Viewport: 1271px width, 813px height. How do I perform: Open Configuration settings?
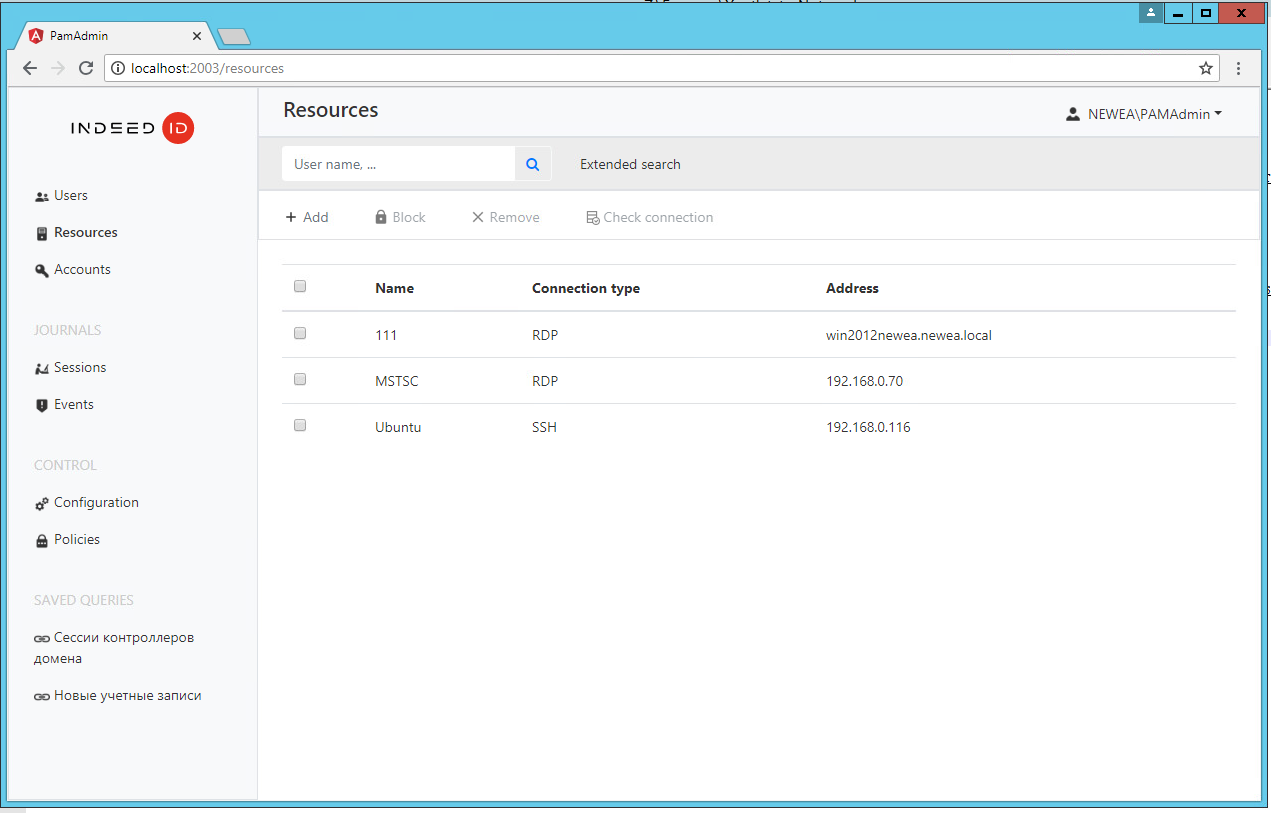point(95,503)
